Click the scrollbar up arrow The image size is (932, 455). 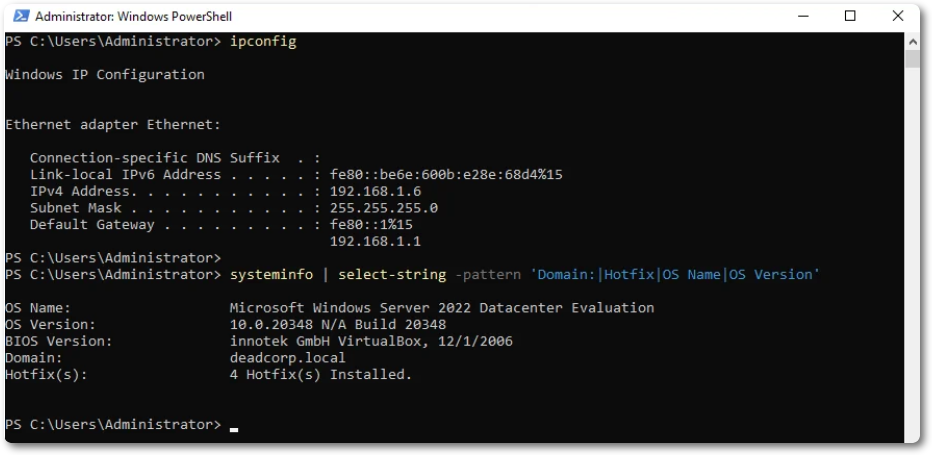coord(912,41)
